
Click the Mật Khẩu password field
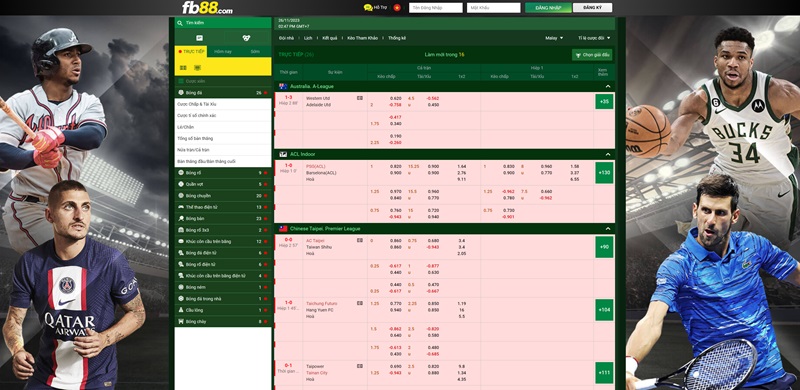pyautogui.click(x=493, y=8)
